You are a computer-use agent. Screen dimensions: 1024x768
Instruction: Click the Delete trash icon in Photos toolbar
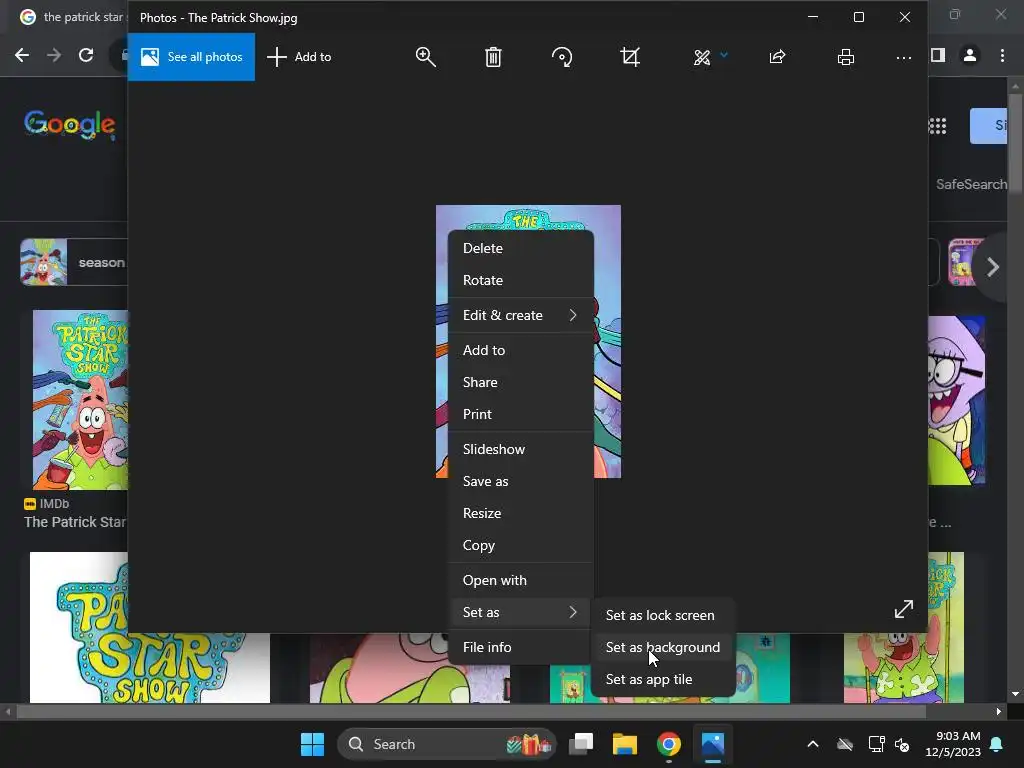(493, 57)
